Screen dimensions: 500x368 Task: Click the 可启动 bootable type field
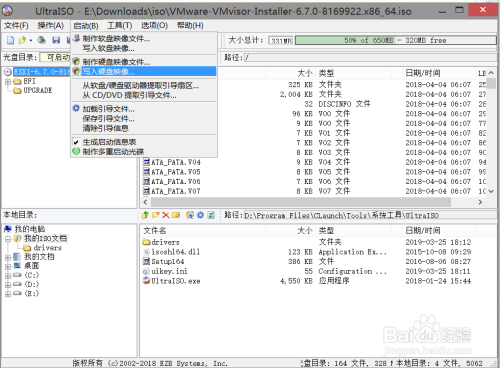55,57
